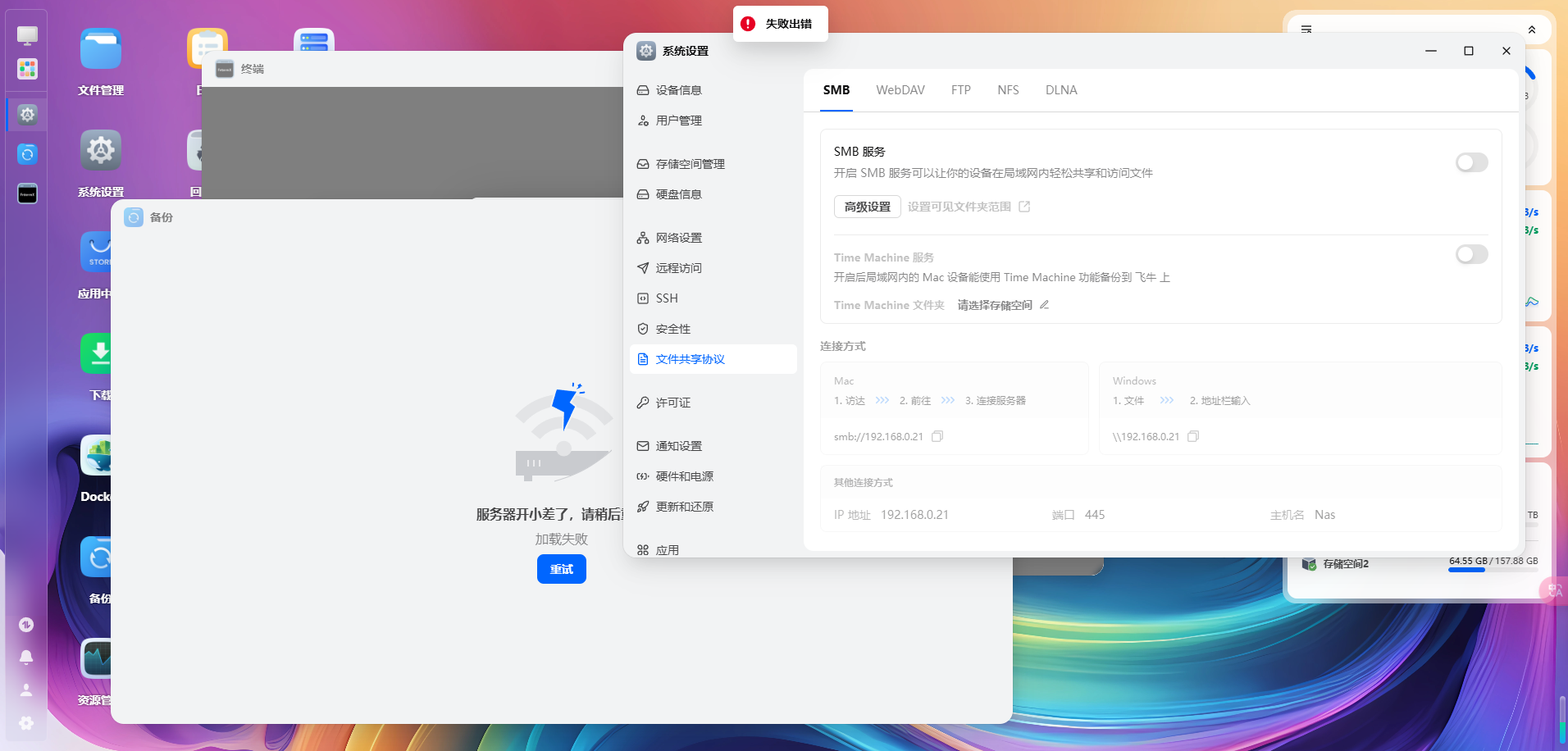1568x751 pixels.
Task: Click the blue 重试 button in 备份 window
Action: click(562, 569)
